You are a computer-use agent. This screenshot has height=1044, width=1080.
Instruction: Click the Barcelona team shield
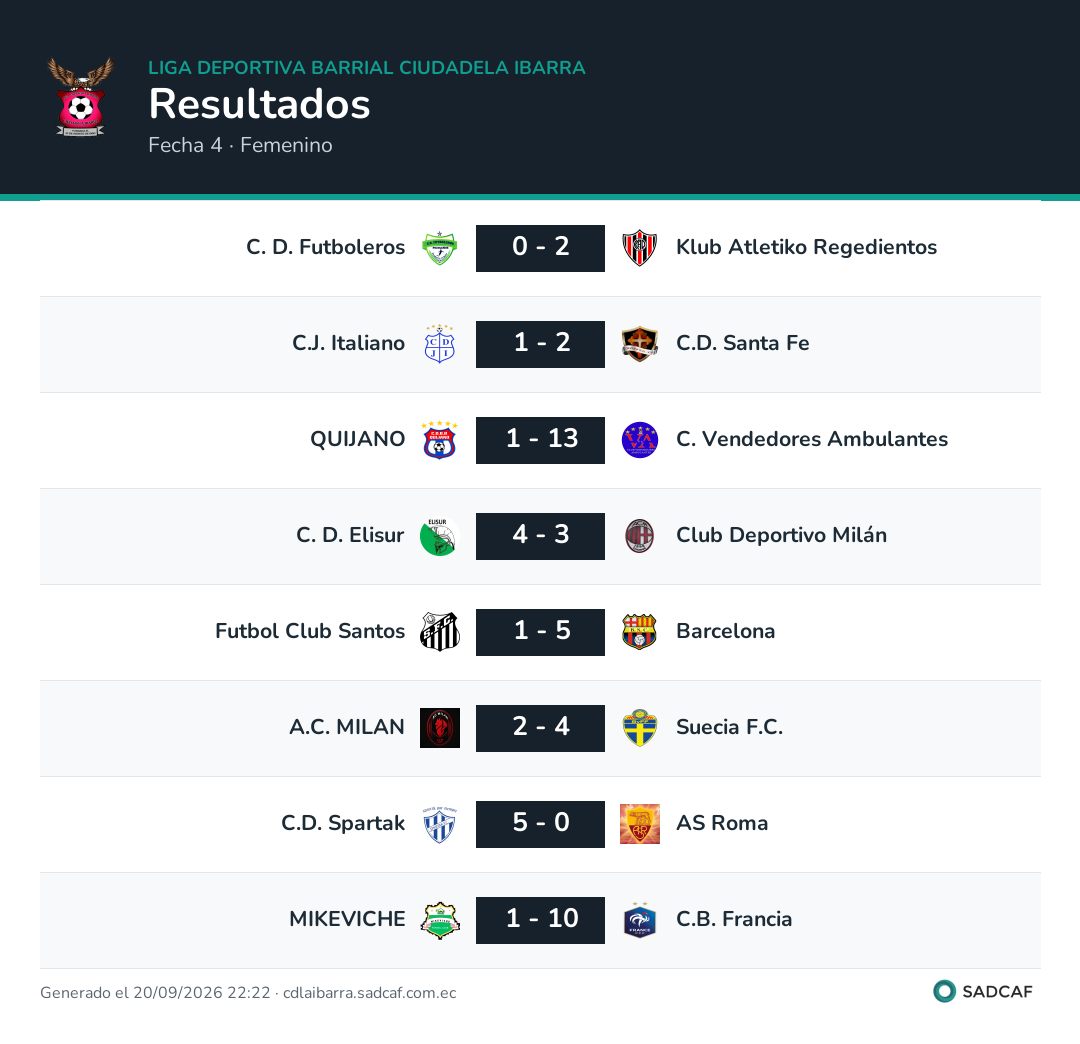(640, 631)
